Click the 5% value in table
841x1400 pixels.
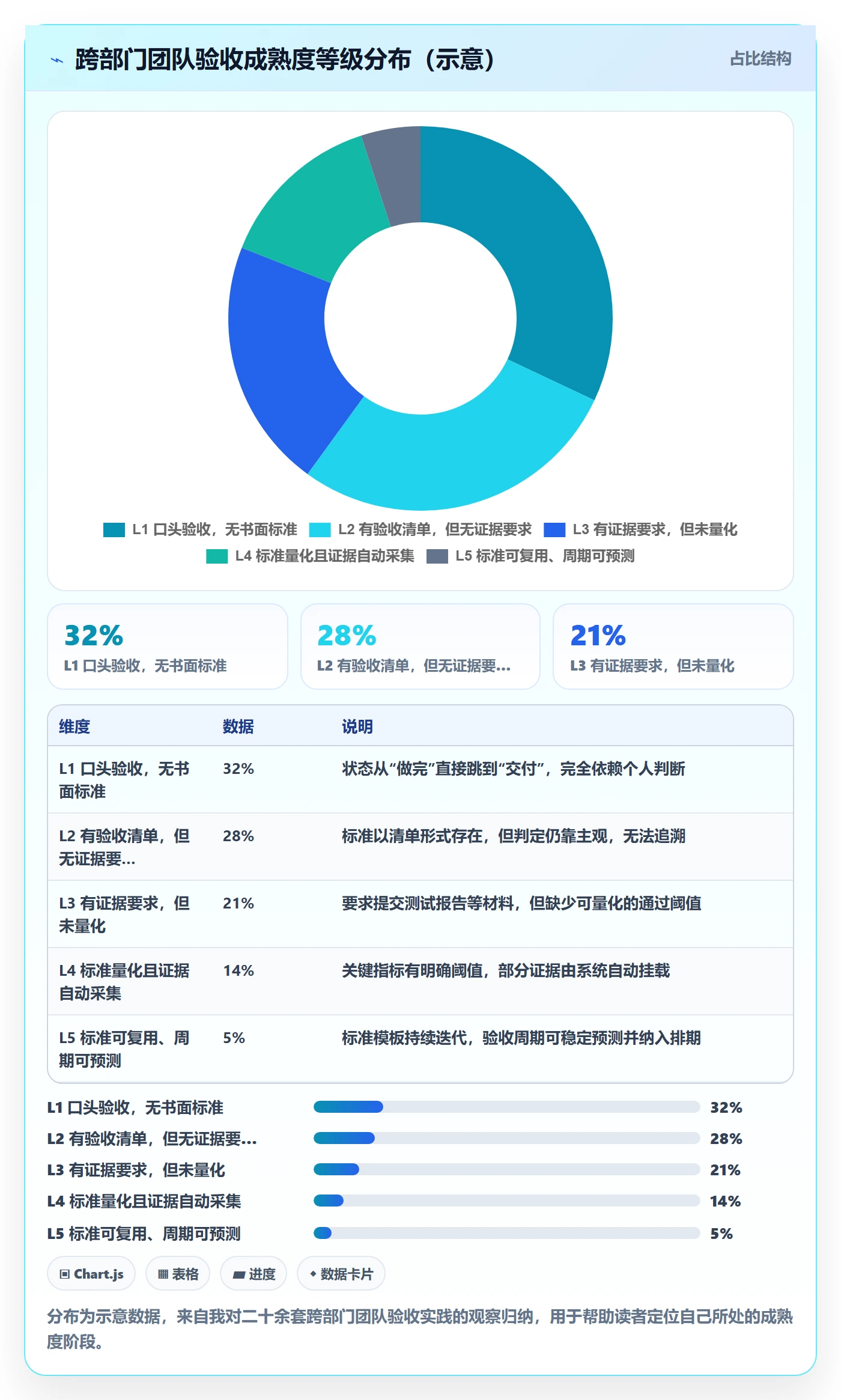234,1038
